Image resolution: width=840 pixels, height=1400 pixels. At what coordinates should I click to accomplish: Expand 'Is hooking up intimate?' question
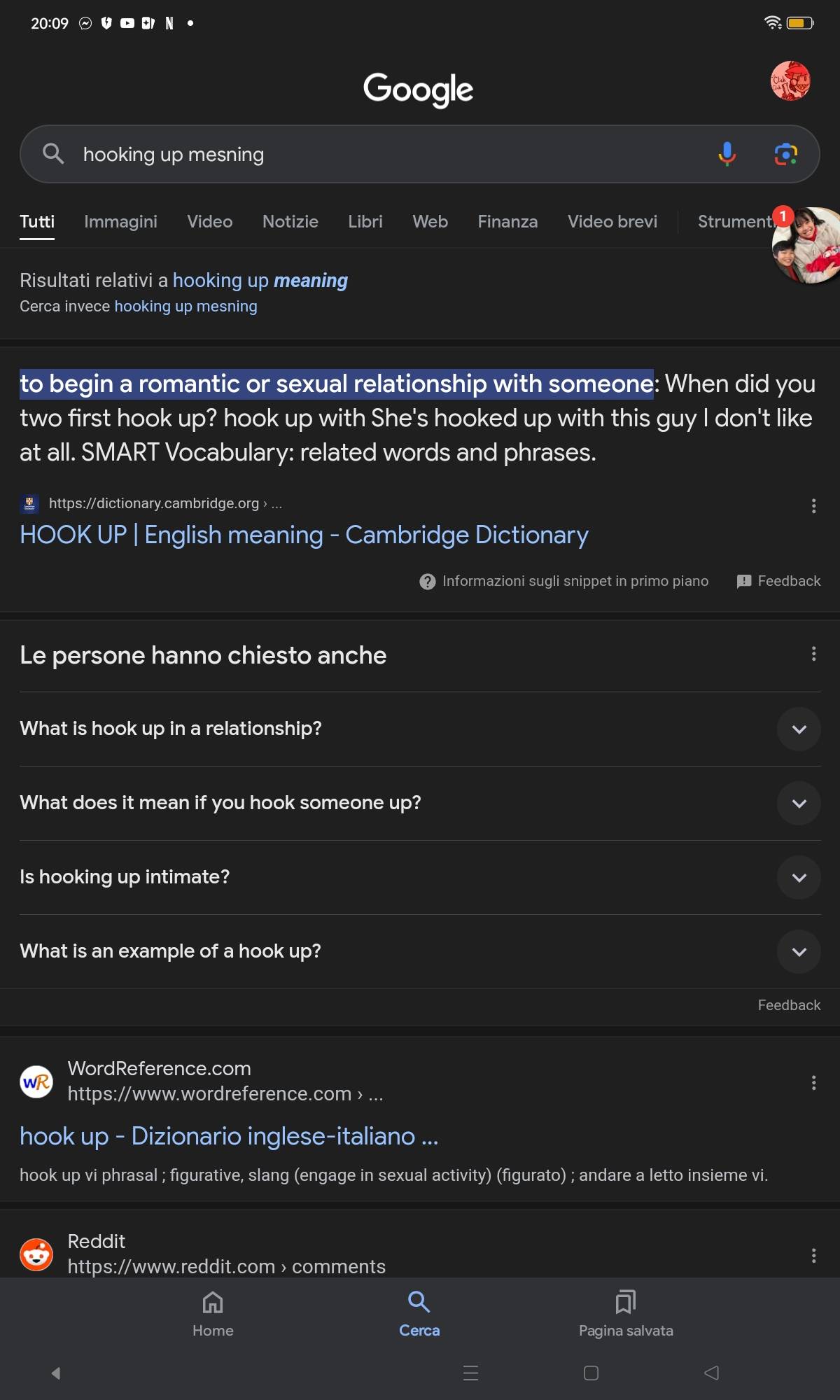click(x=420, y=877)
